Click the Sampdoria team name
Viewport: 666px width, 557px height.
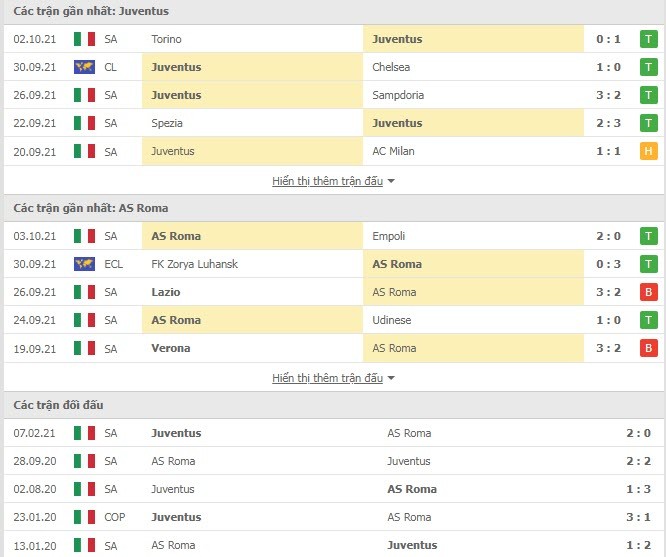click(398, 95)
